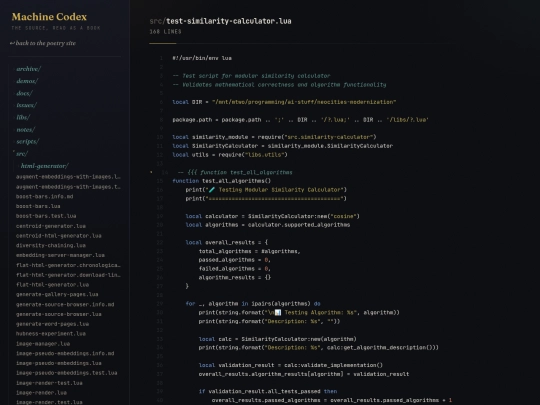Screen dimensions: 540x405
Task: Open the Machine Codex home title
Action: click(x=49, y=17)
